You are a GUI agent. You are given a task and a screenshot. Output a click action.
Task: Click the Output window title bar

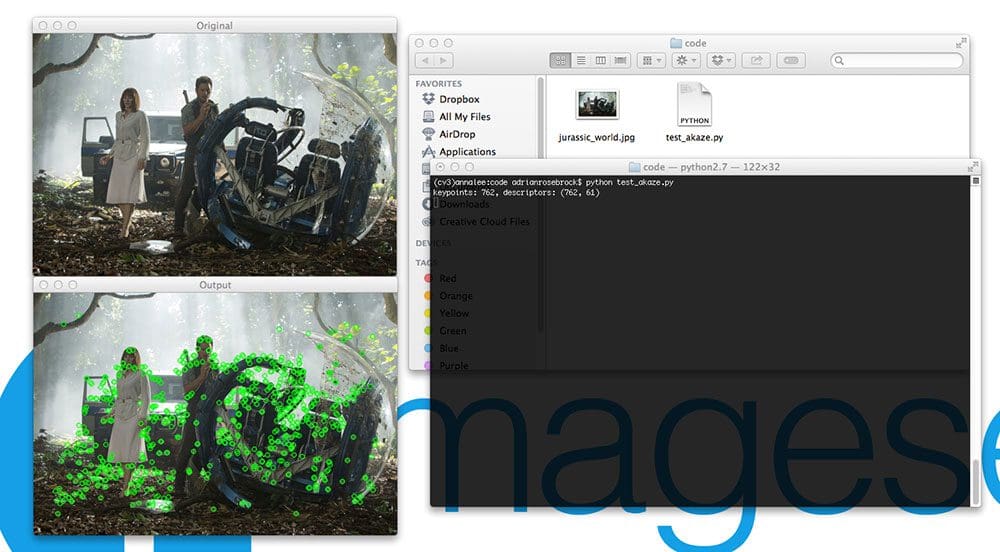(215, 285)
